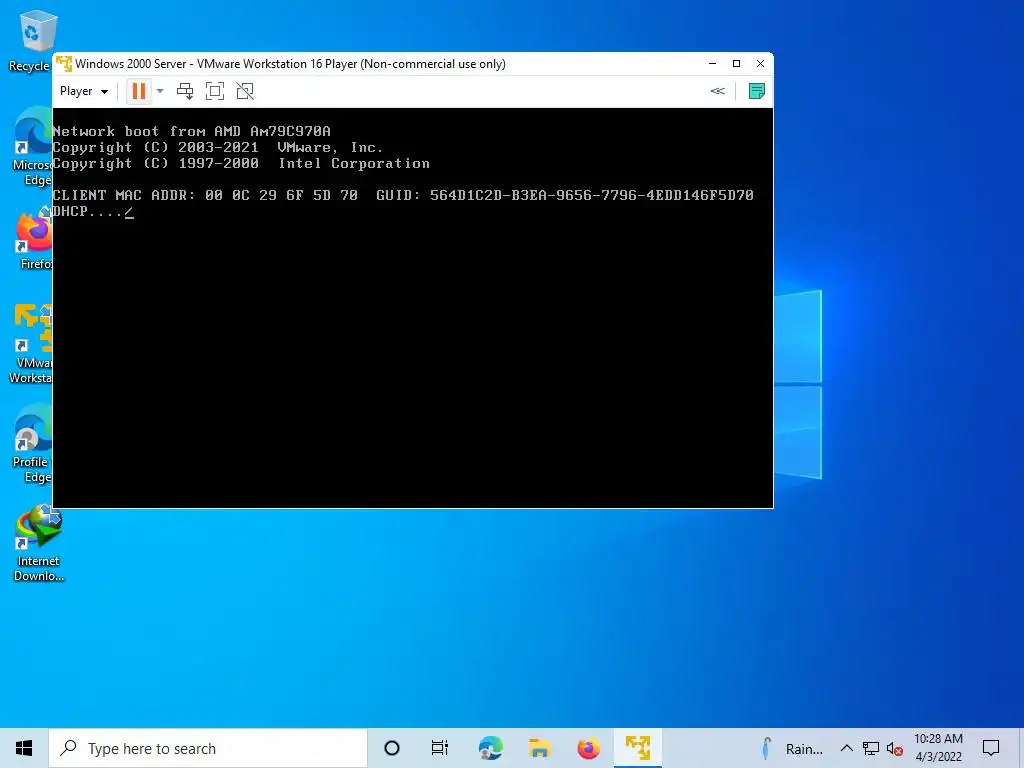Open the Windows Start menu
1024x768 pixels.
click(24, 748)
